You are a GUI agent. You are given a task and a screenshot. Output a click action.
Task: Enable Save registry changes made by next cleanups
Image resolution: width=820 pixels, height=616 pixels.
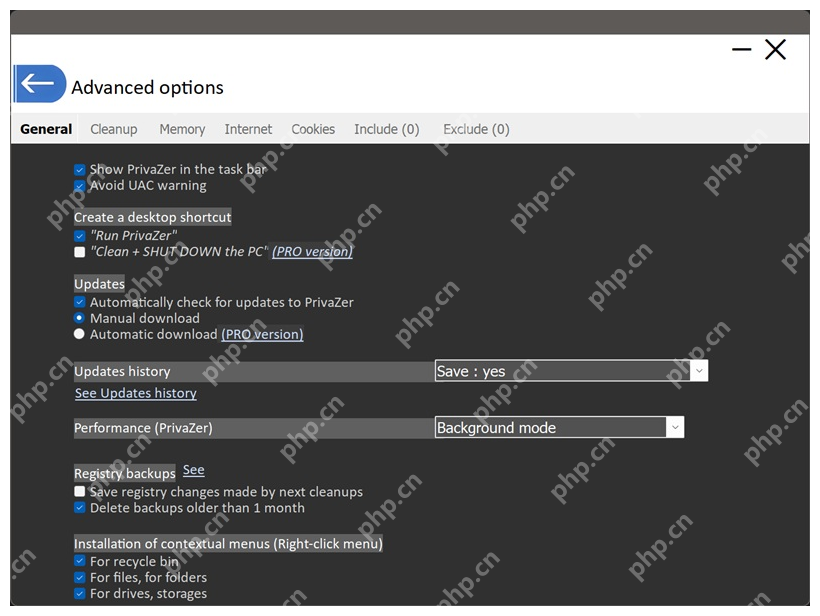click(x=79, y=492)
